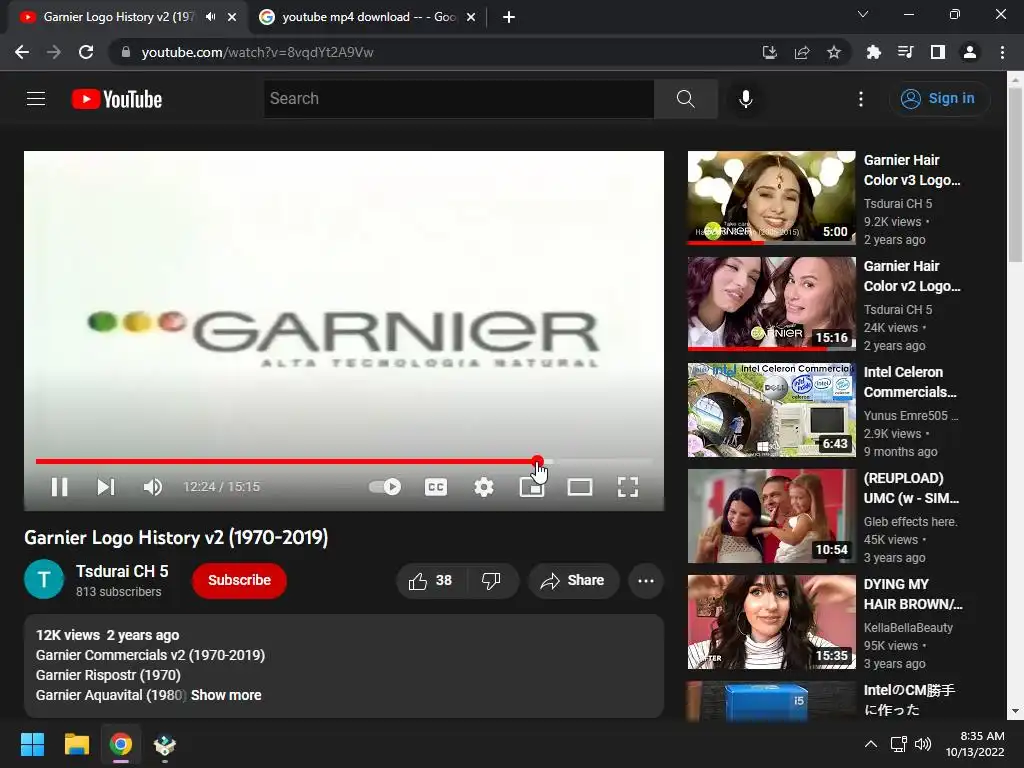Open Windows Start menu

click(32, 744)
